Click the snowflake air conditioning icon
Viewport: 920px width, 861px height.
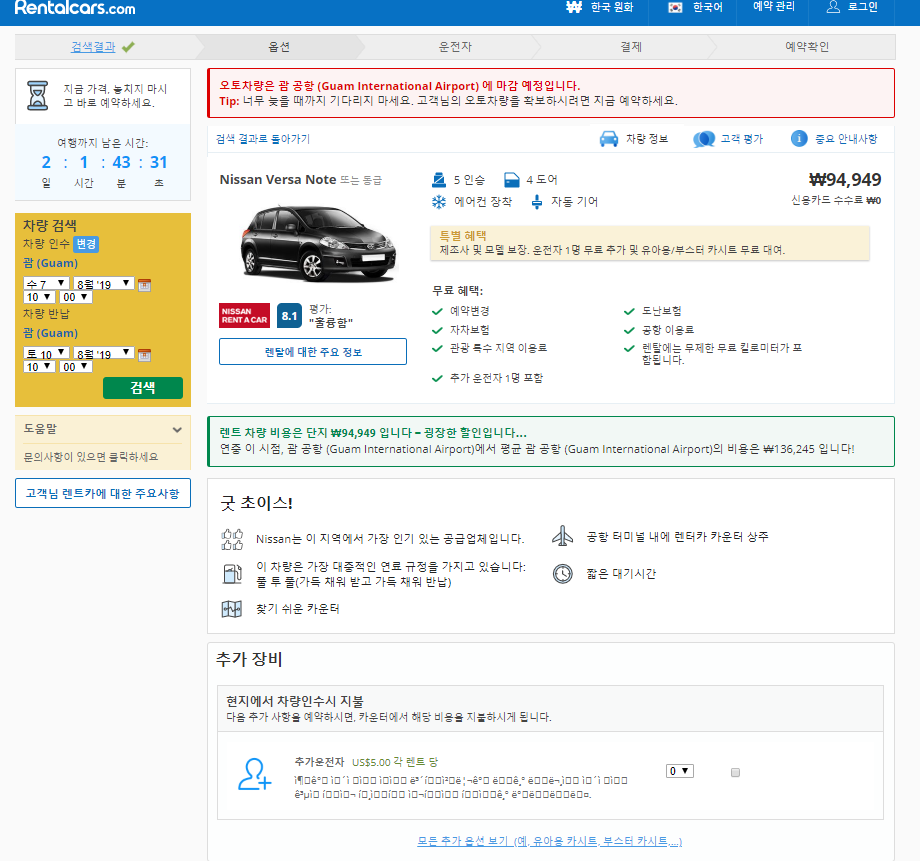439,202
